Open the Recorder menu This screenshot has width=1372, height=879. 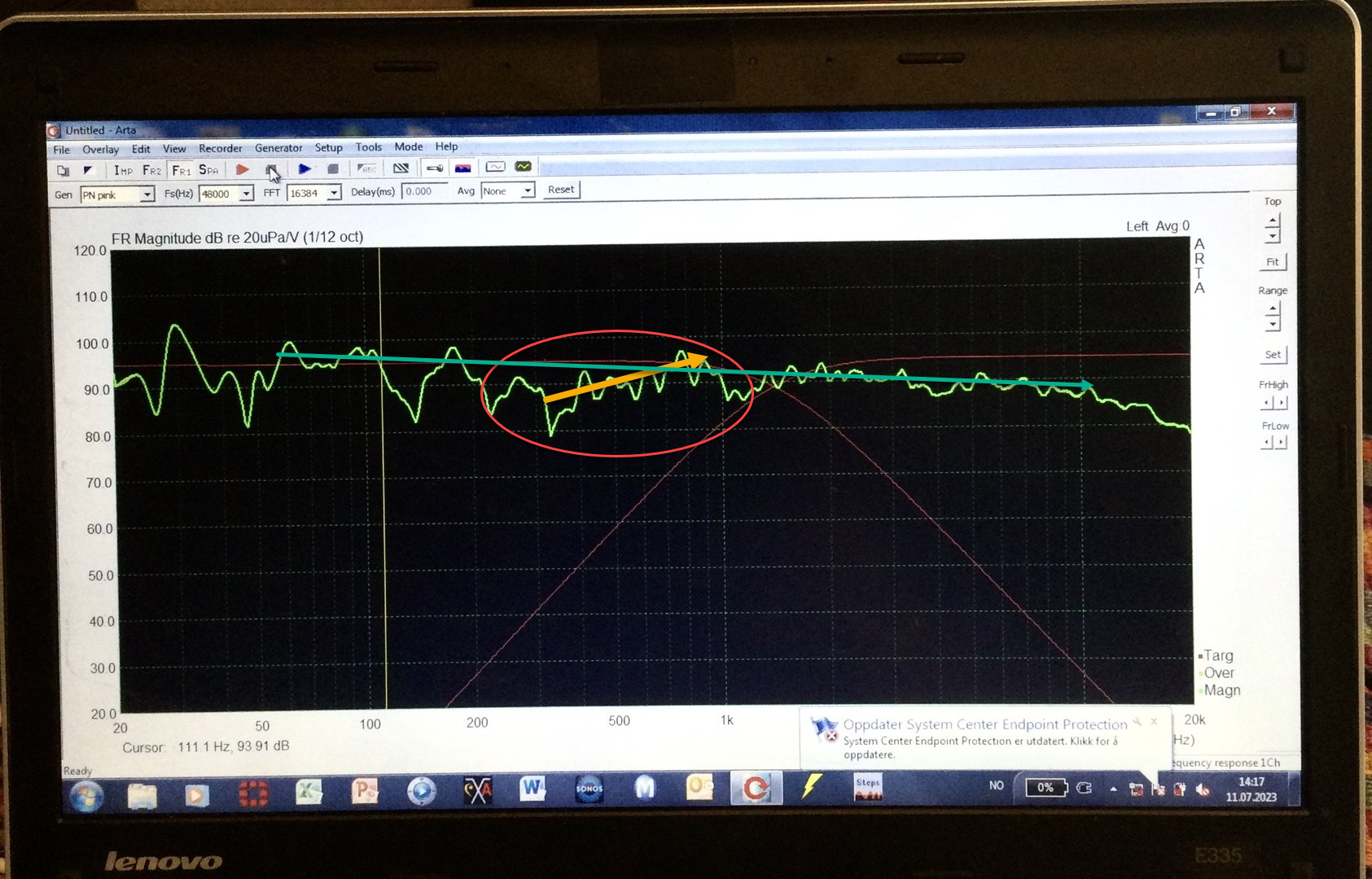coord(221,148)
